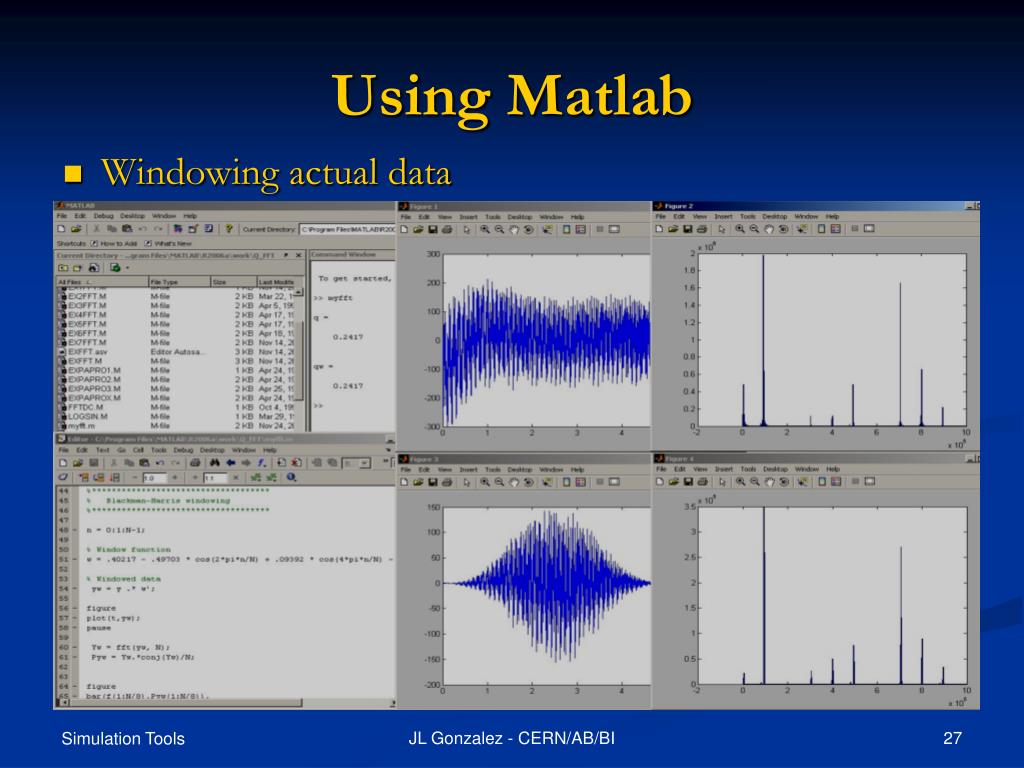Open Desktop menu in main MATLAB window
The image size is (1024, 768).
click(132, 216)
